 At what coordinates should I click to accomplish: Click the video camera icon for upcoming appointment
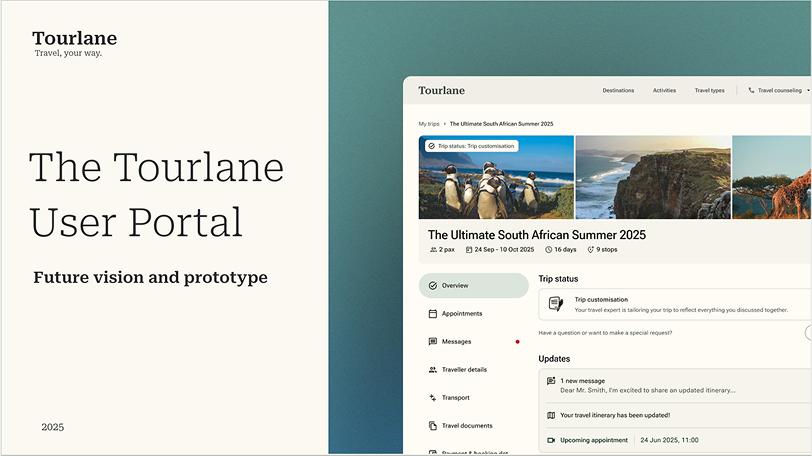pos(551,440)
